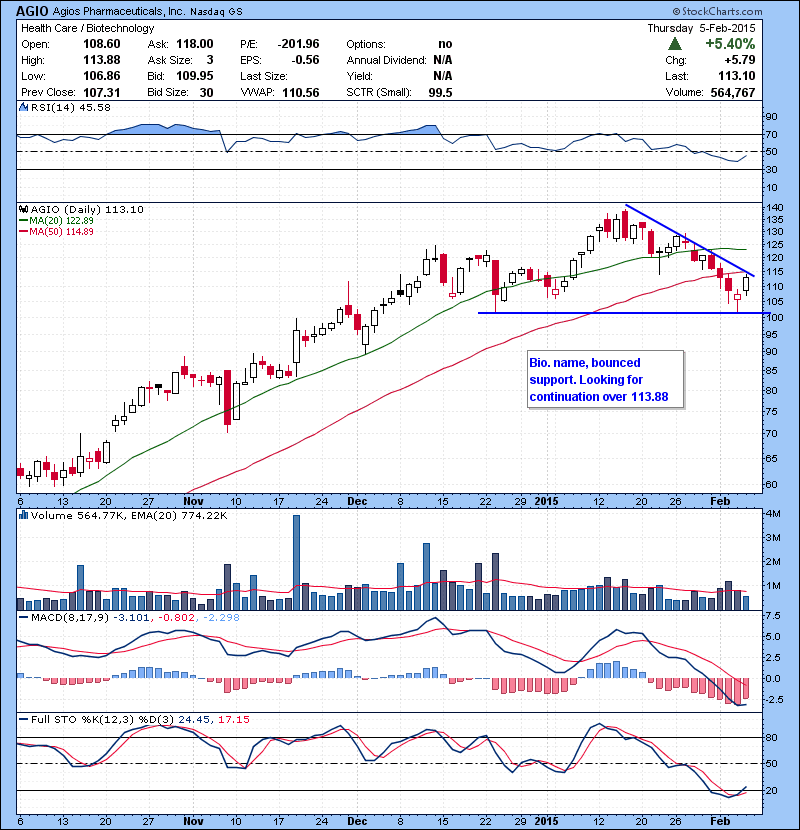Click Agios Pharmaceuticals, Inc. company name
Screen dimensions: 800x830
click(x=120, y=11)
